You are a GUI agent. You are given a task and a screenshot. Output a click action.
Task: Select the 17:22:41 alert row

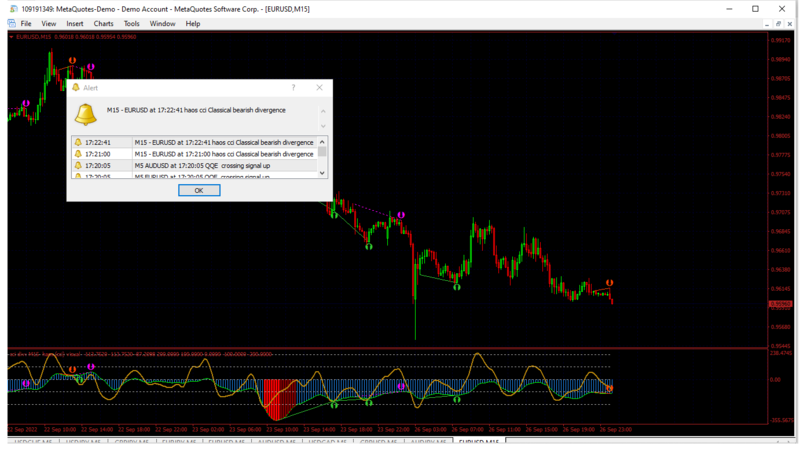(x=194, y=142)
